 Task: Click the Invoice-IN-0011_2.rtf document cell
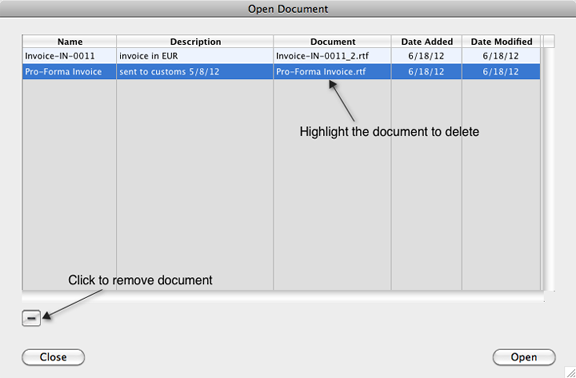[332, 56]
